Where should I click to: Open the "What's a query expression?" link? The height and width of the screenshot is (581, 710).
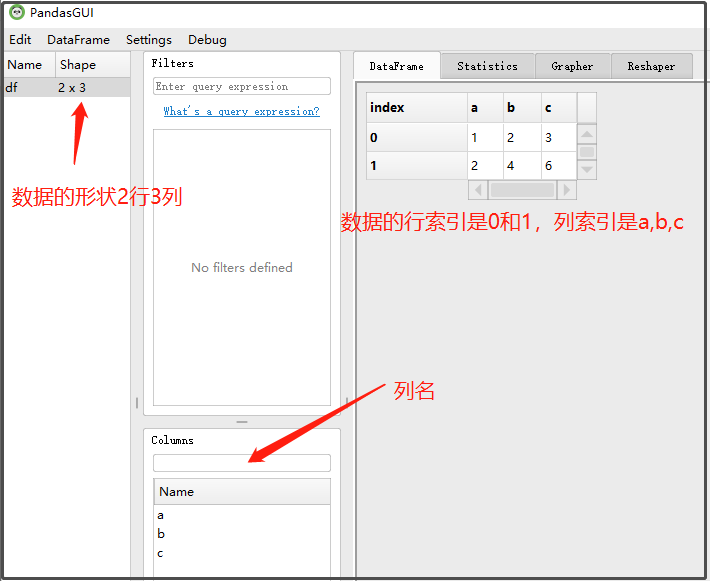pos(241,111)
